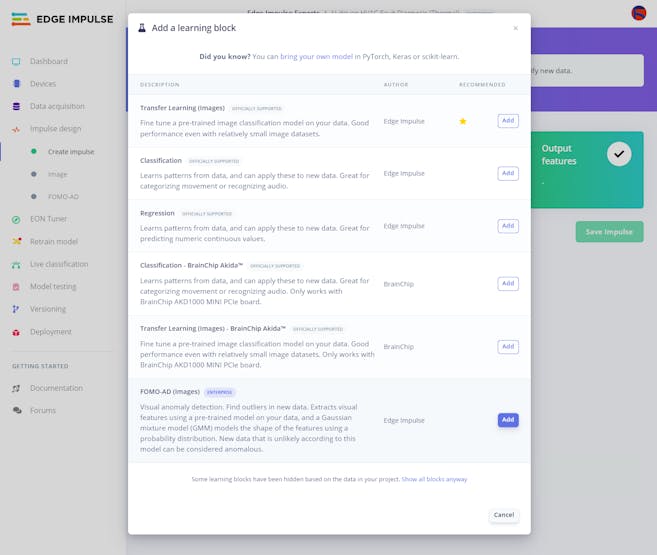Open Documentation link in sidebar
Screen dimensions: 657x555
tap(56, 388)
